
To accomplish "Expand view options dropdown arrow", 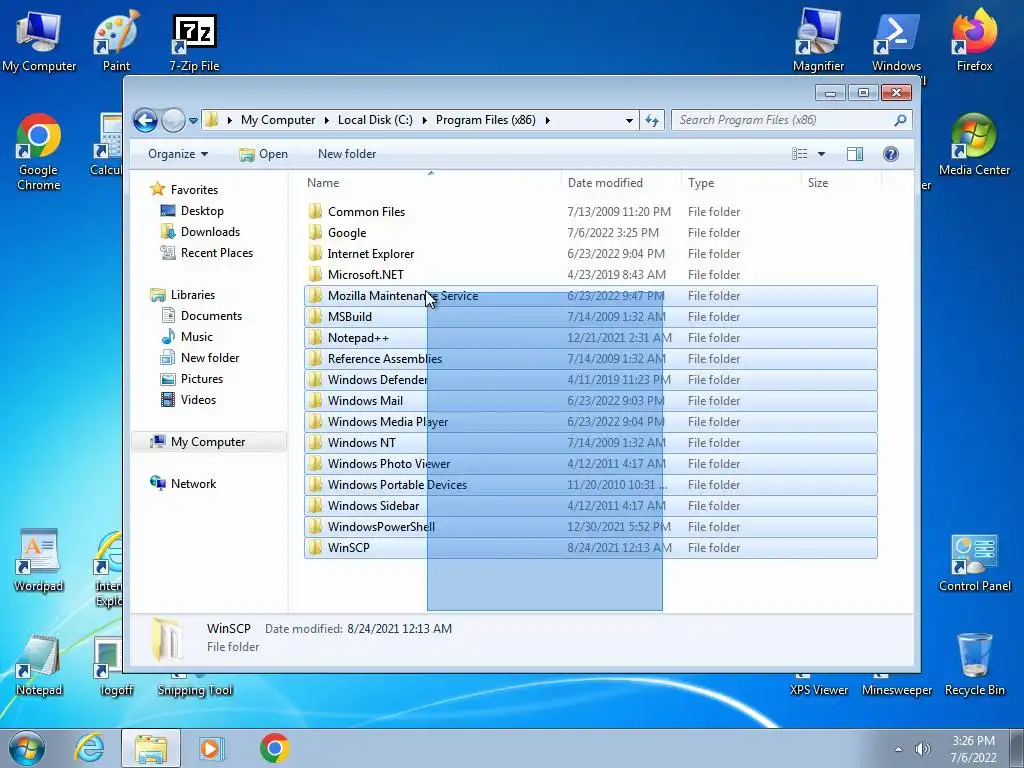I will pyautogui.click(x=822, y=154).
